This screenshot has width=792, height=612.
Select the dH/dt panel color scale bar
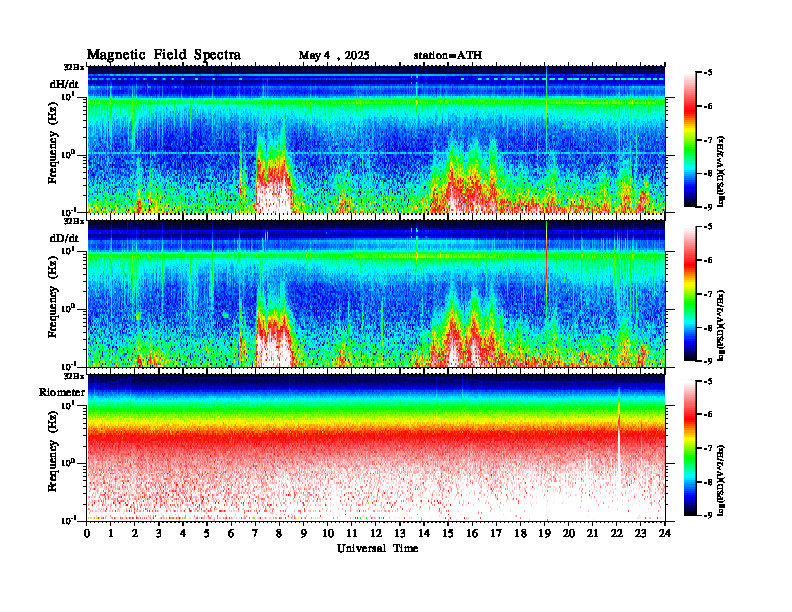point(689,140)
